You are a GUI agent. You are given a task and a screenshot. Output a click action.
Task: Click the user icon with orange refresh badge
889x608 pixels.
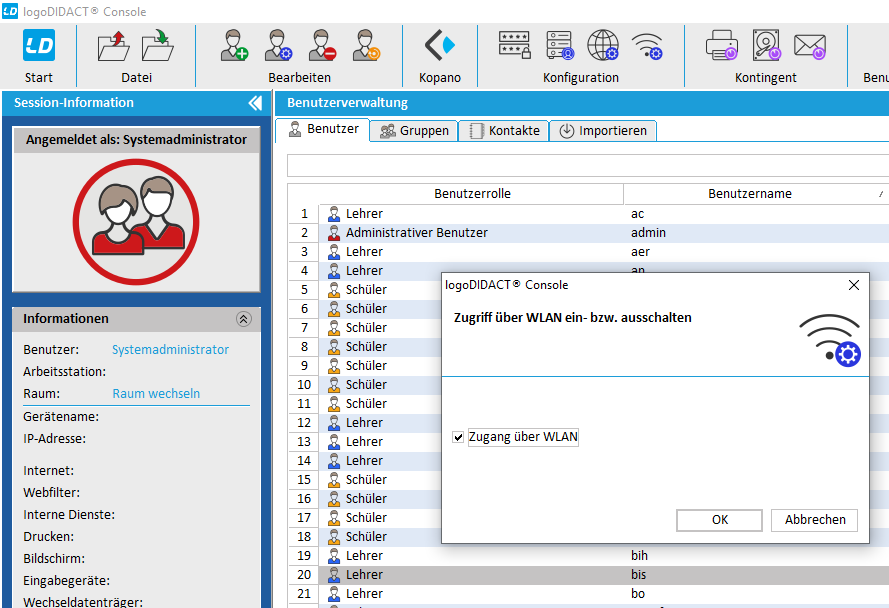pos(366,45)
